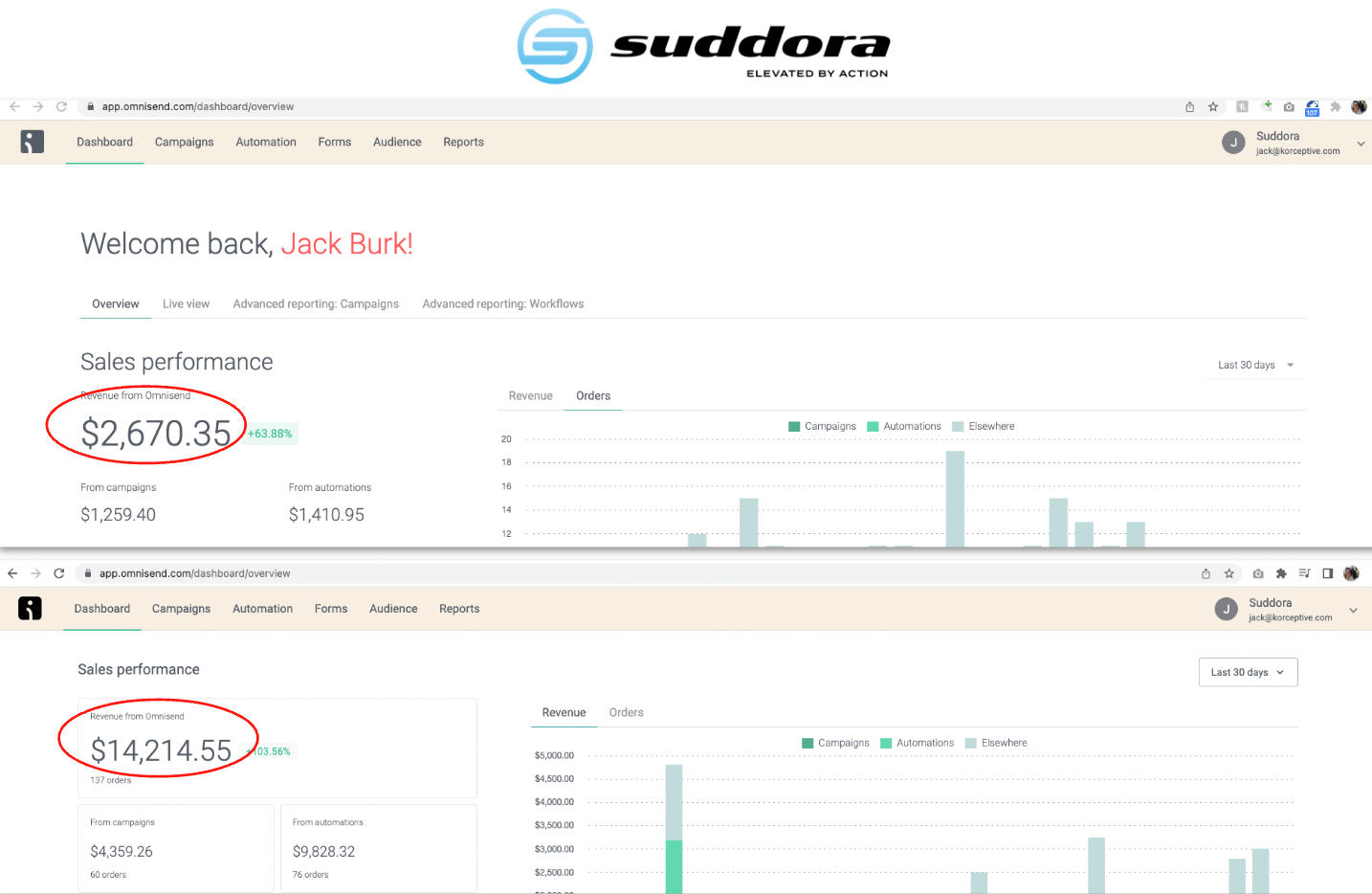
Task: Expand the Suddora account menu in upper window
Action: tap(1361, 144)
